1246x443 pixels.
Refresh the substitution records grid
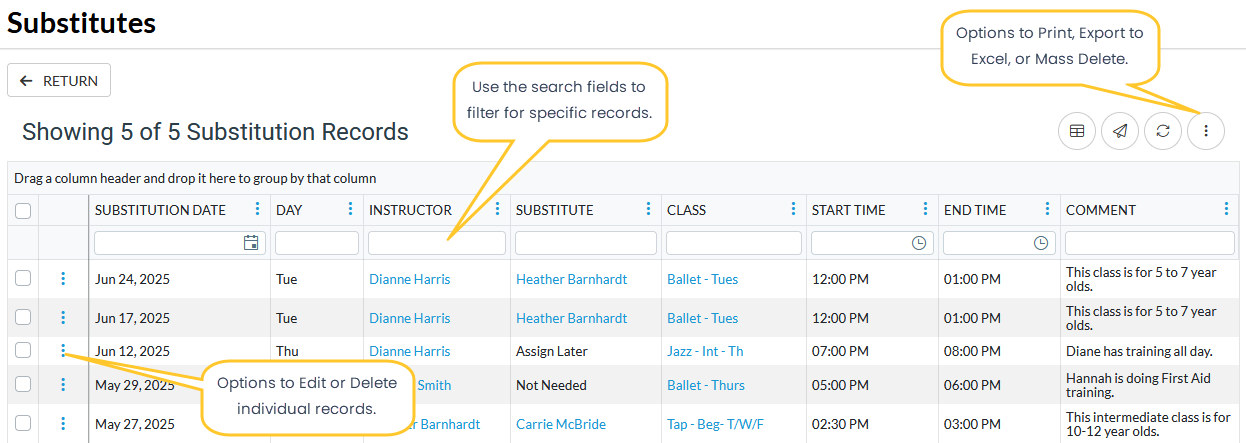[1163, 131]
